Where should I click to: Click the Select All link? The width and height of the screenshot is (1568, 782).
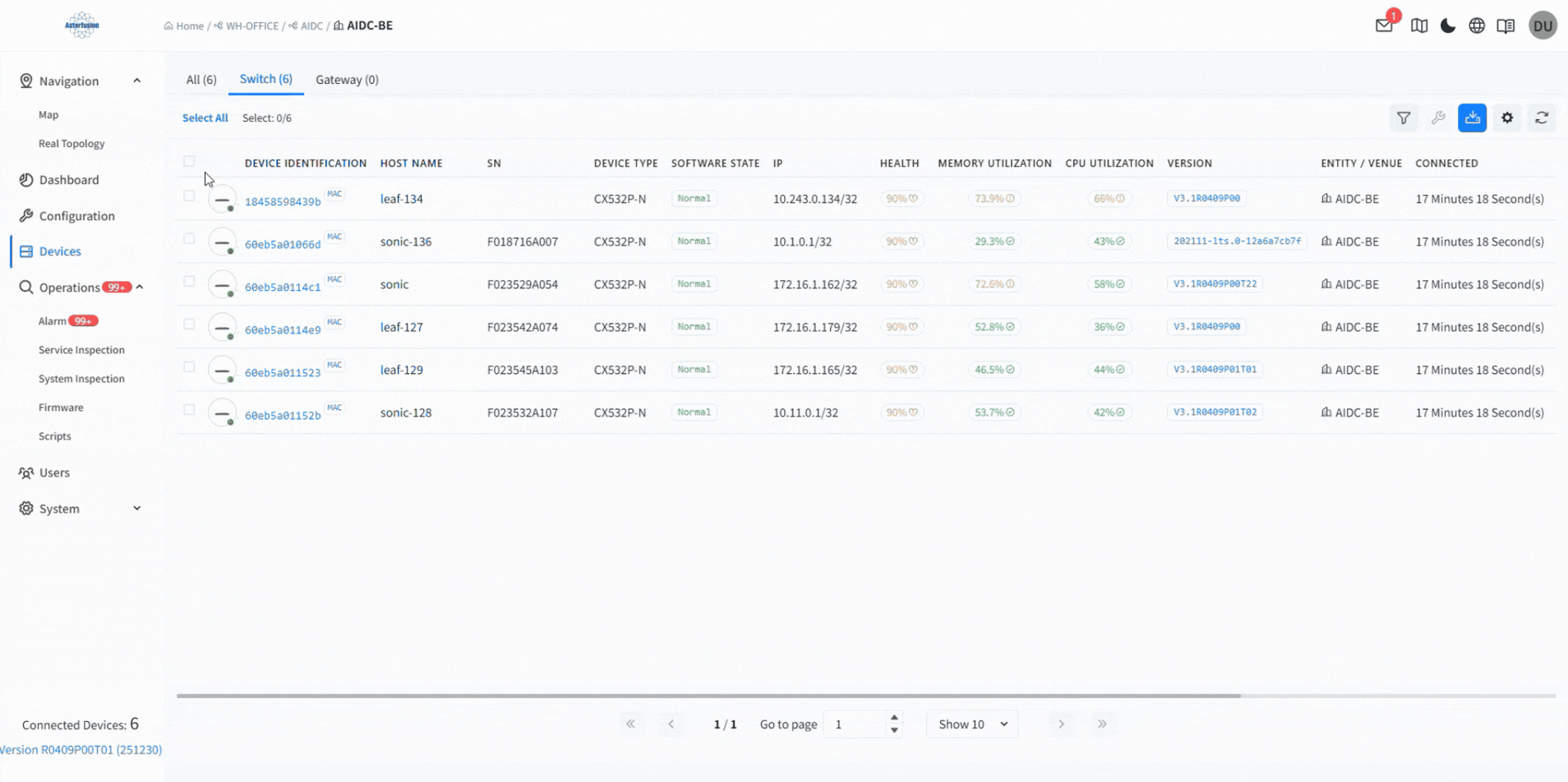tap(205, 118)
